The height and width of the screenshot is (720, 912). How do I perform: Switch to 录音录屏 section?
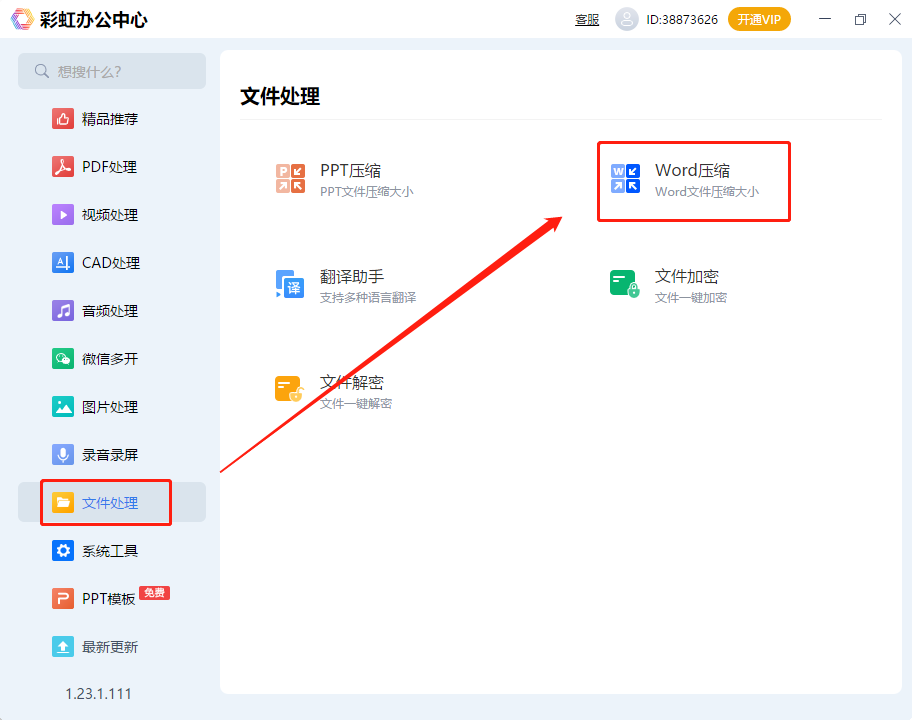click(112, 455)
